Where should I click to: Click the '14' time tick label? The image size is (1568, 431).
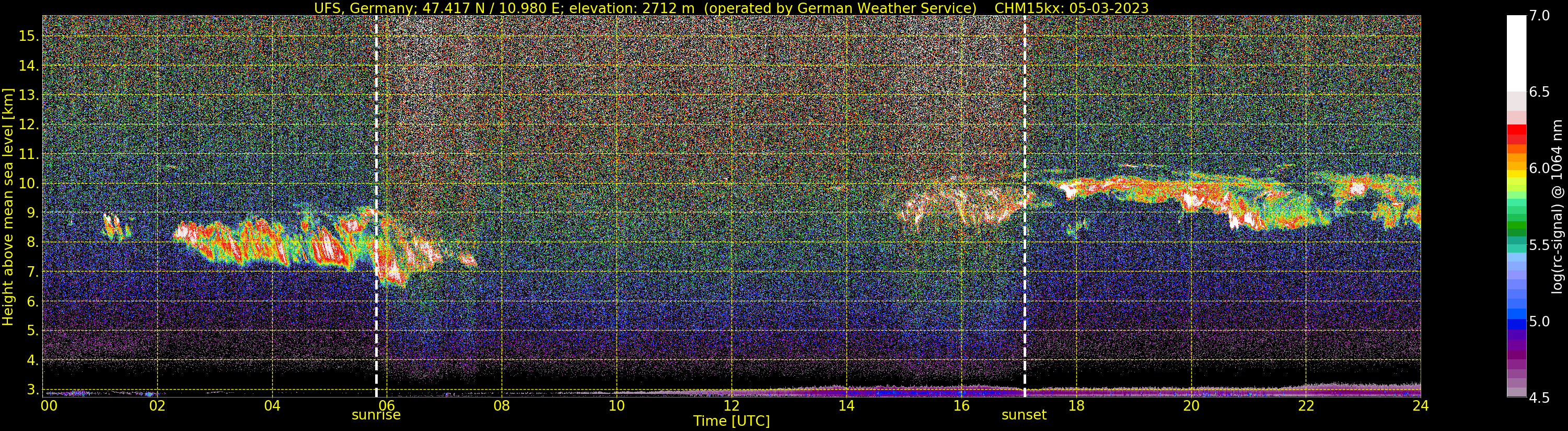tap(846, 405)
